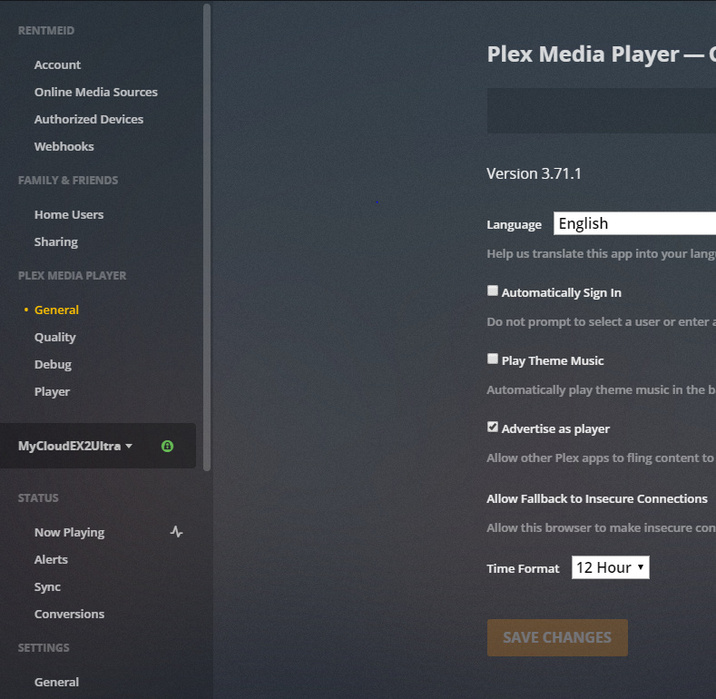Image resolution: width=716 pixels, height=699 pixels.
Task: Open the Account settings page
Action: point(58,65)
